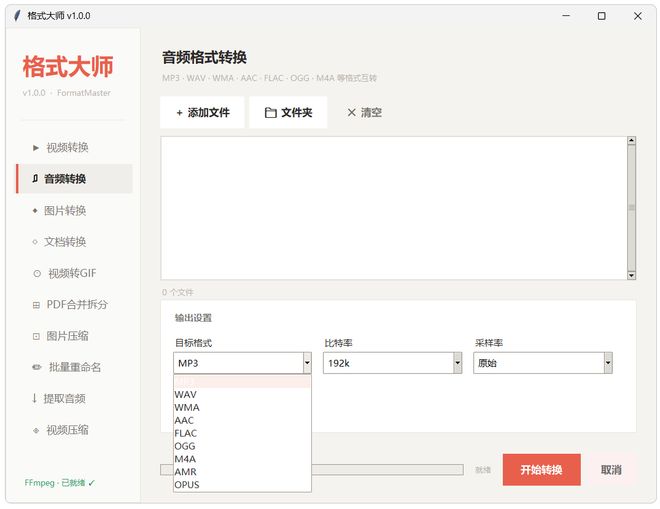Click the empty file list area
This screenshot has height=509, width=660.
pos(394,208)
